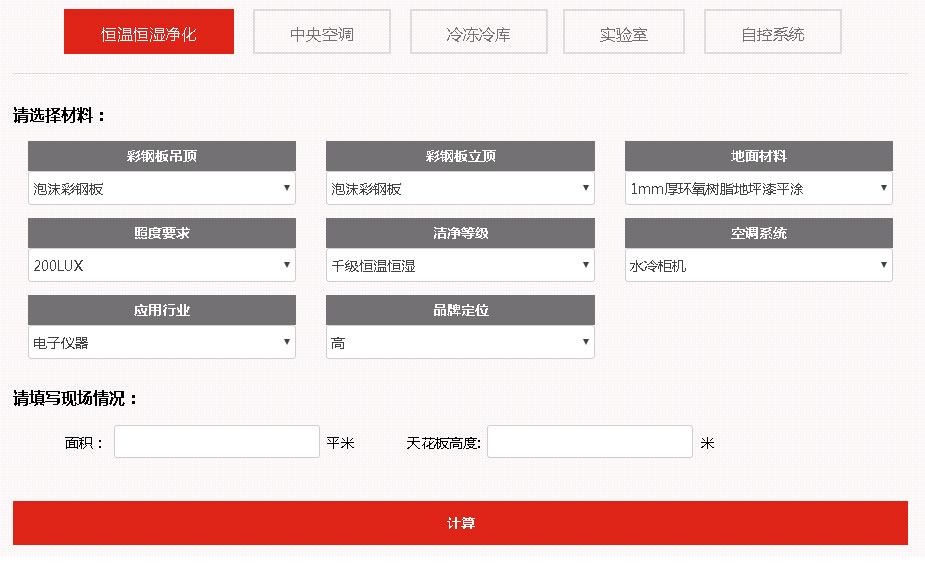Click the 应用行业 gray header label
Image resolution: width=925 pixels, height=566 pixels.
162,310
